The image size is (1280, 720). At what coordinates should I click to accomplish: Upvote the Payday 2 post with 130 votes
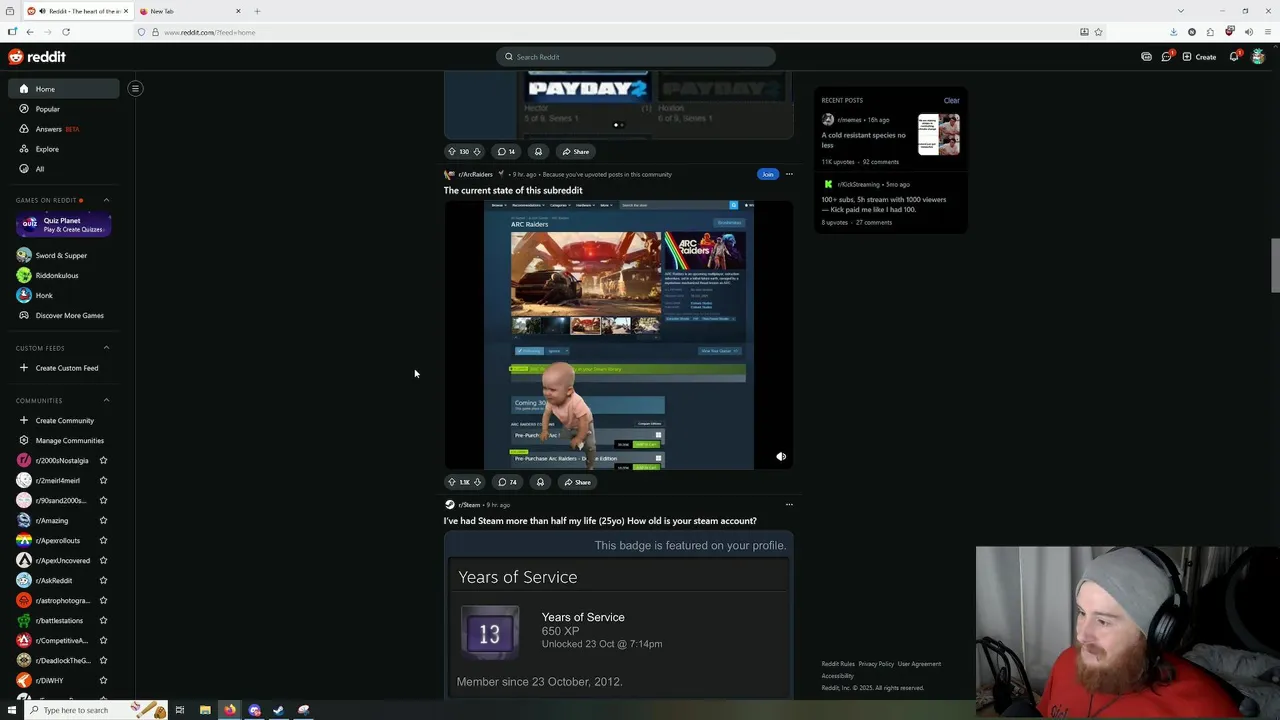452,151
